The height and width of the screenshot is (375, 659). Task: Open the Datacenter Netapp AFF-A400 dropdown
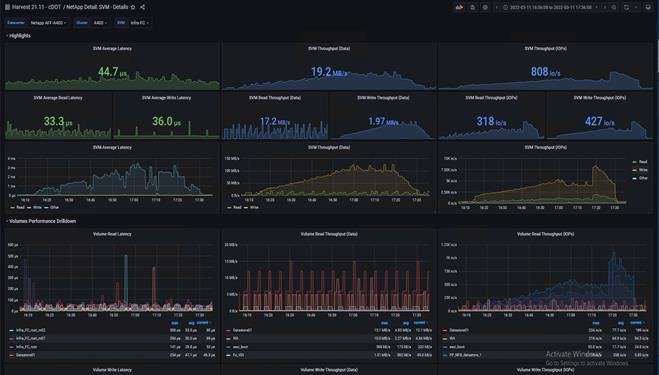[x=48, y=23]
